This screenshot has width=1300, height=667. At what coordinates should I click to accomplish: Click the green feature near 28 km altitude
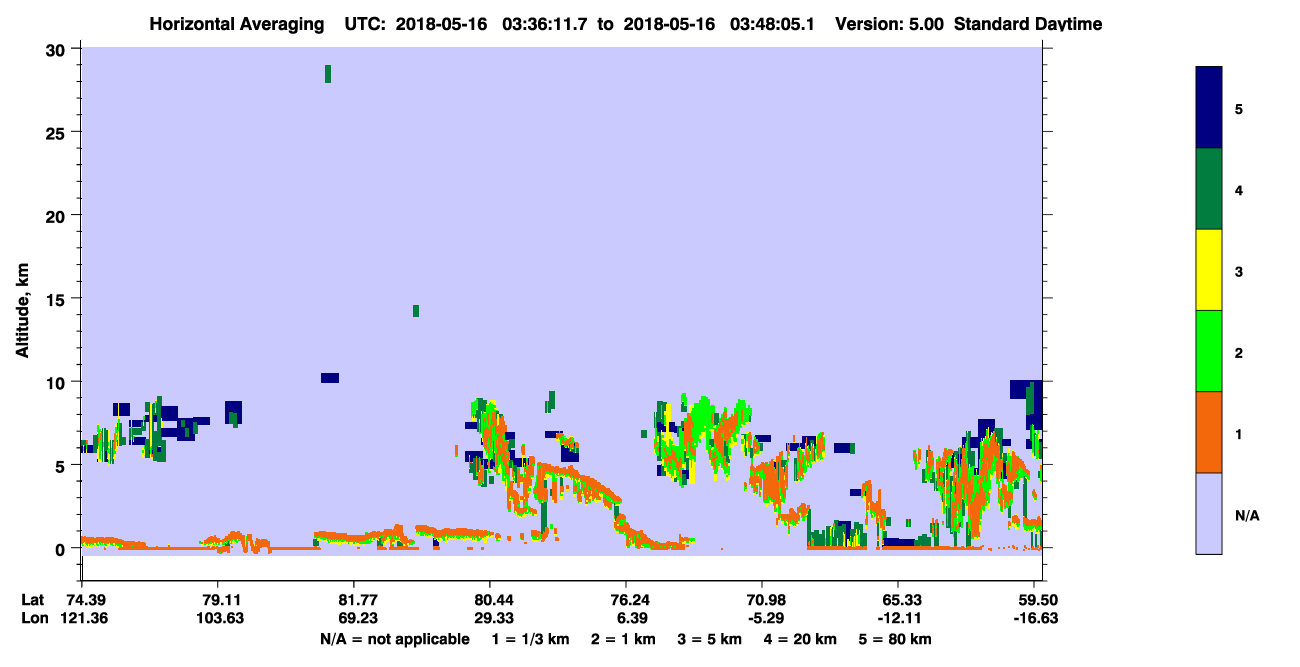pyautogui.click(x=327, y=74)
